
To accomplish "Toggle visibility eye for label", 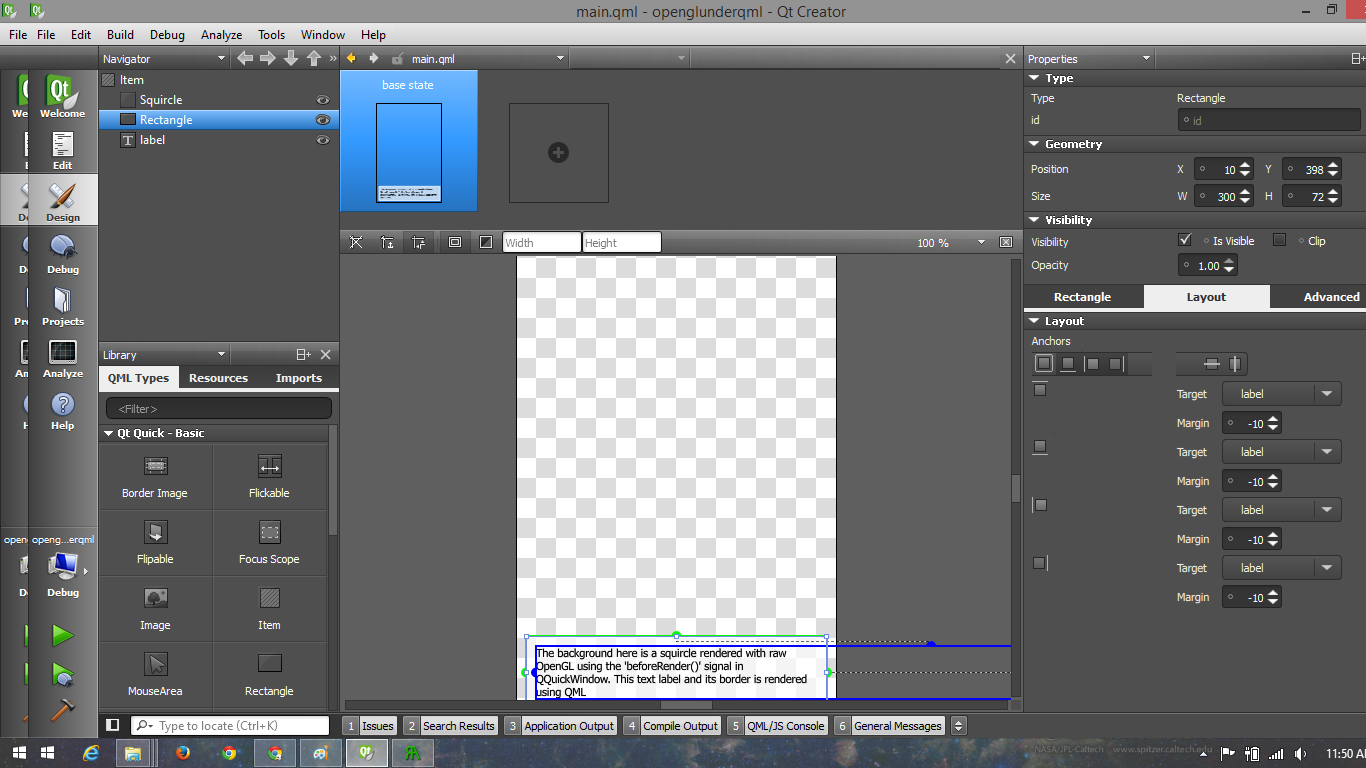I will click(323, 140).
